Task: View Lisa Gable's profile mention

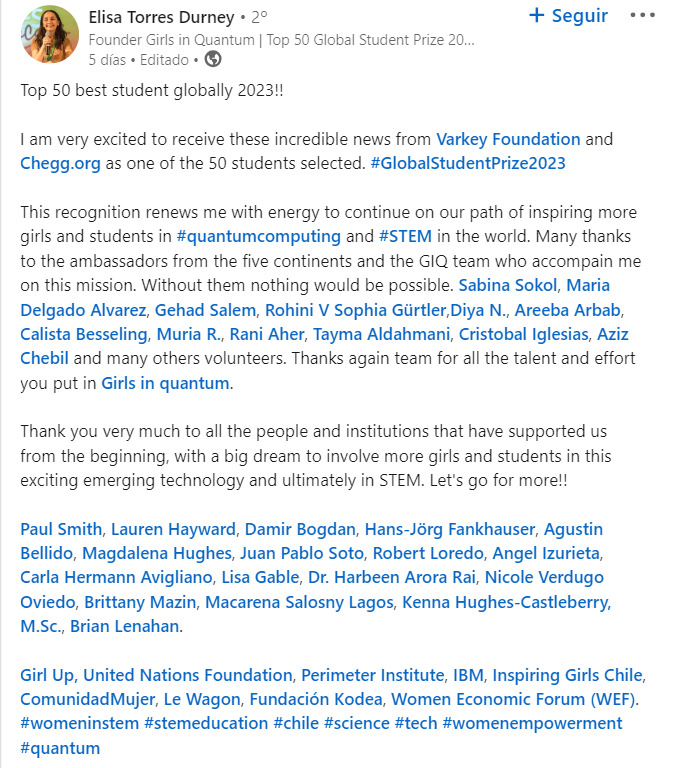Action: 260,577
